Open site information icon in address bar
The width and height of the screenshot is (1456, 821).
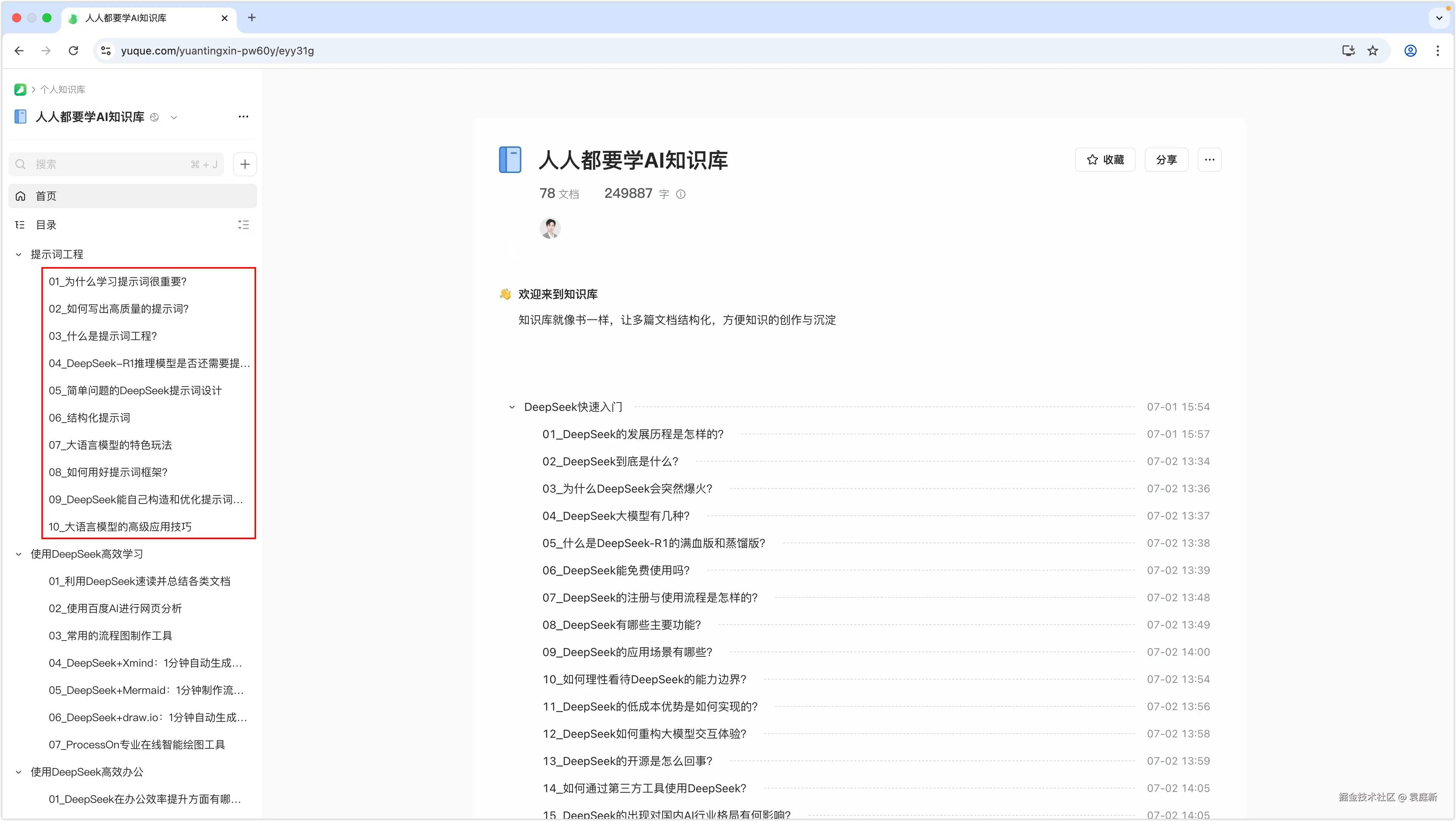point(106,50)
